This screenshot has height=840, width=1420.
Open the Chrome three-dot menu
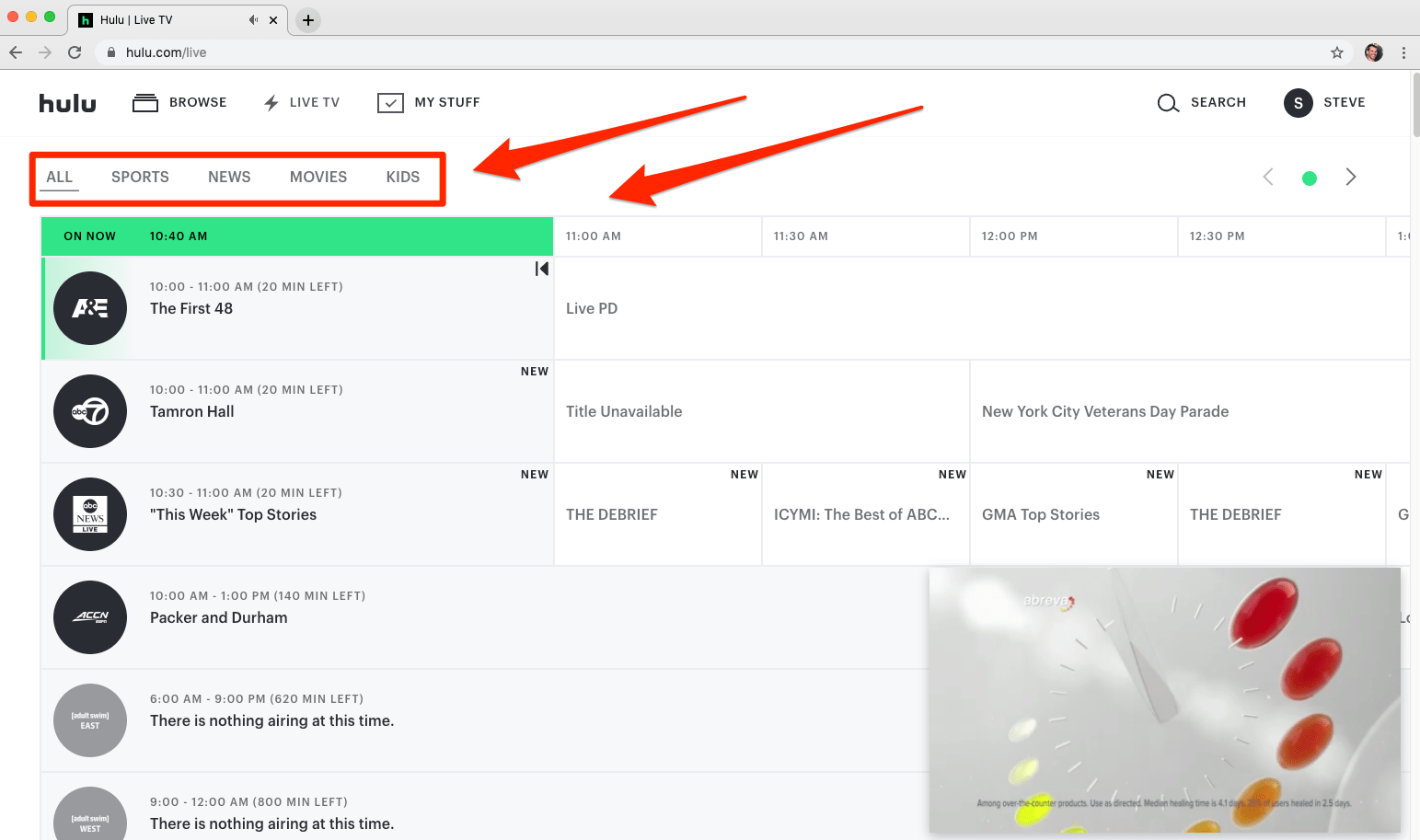click(1403, 52)
